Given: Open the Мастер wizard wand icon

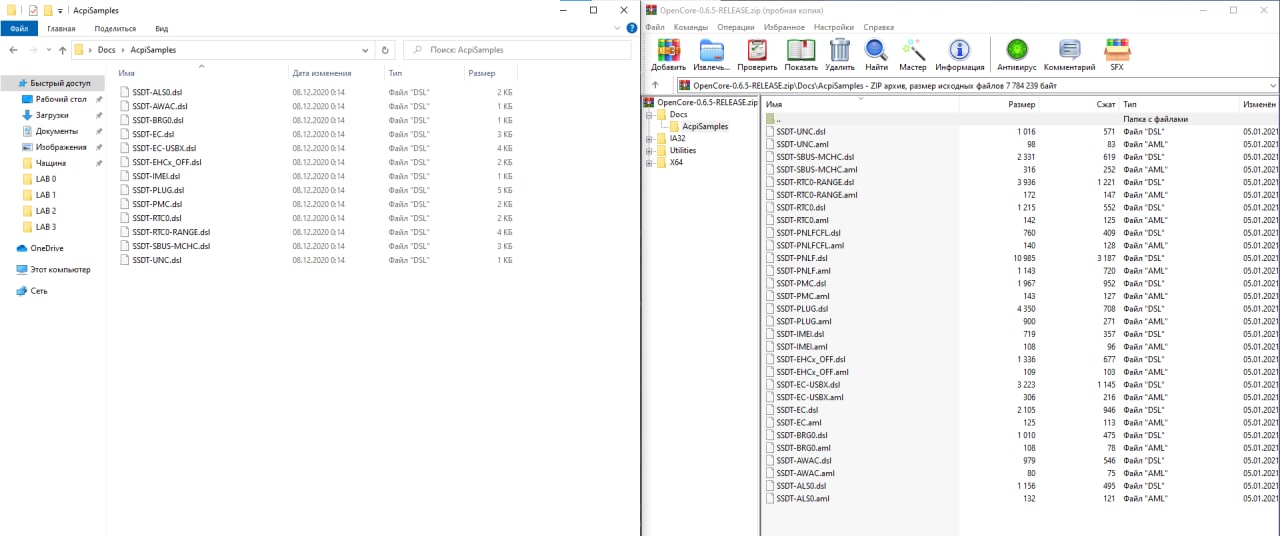Looking at the screenshot, I should pos(912,50).
